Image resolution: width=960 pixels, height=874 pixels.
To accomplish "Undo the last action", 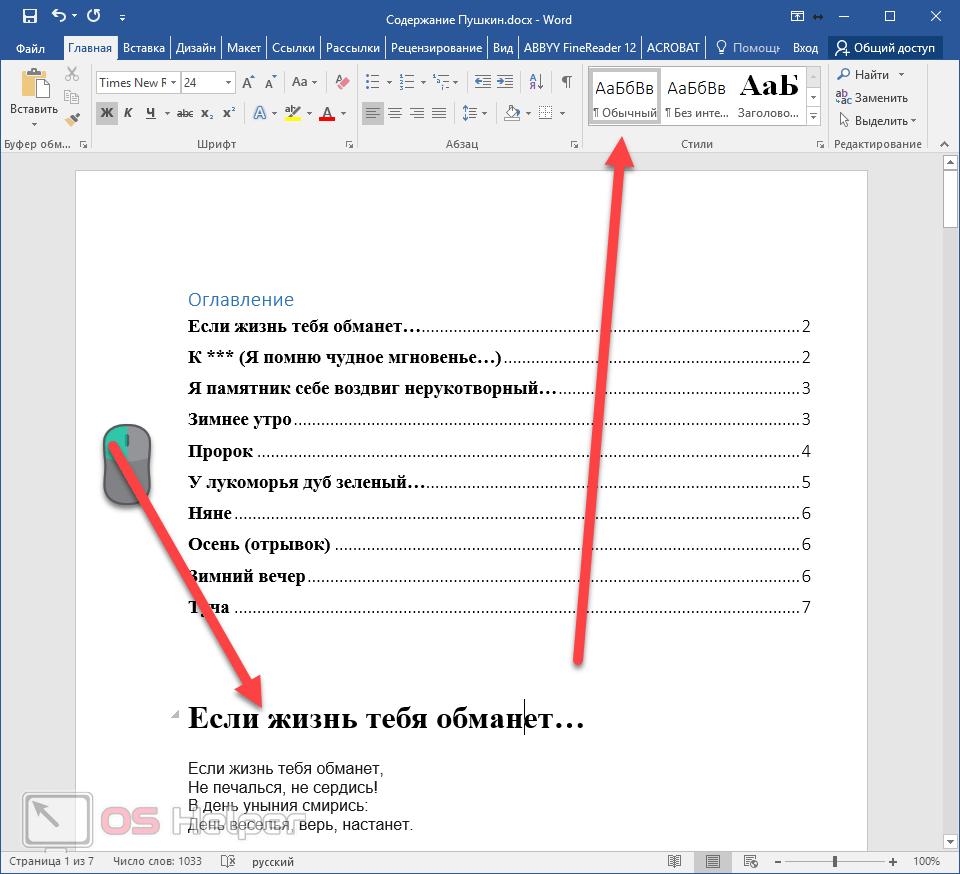I will [x=59, y=16].
